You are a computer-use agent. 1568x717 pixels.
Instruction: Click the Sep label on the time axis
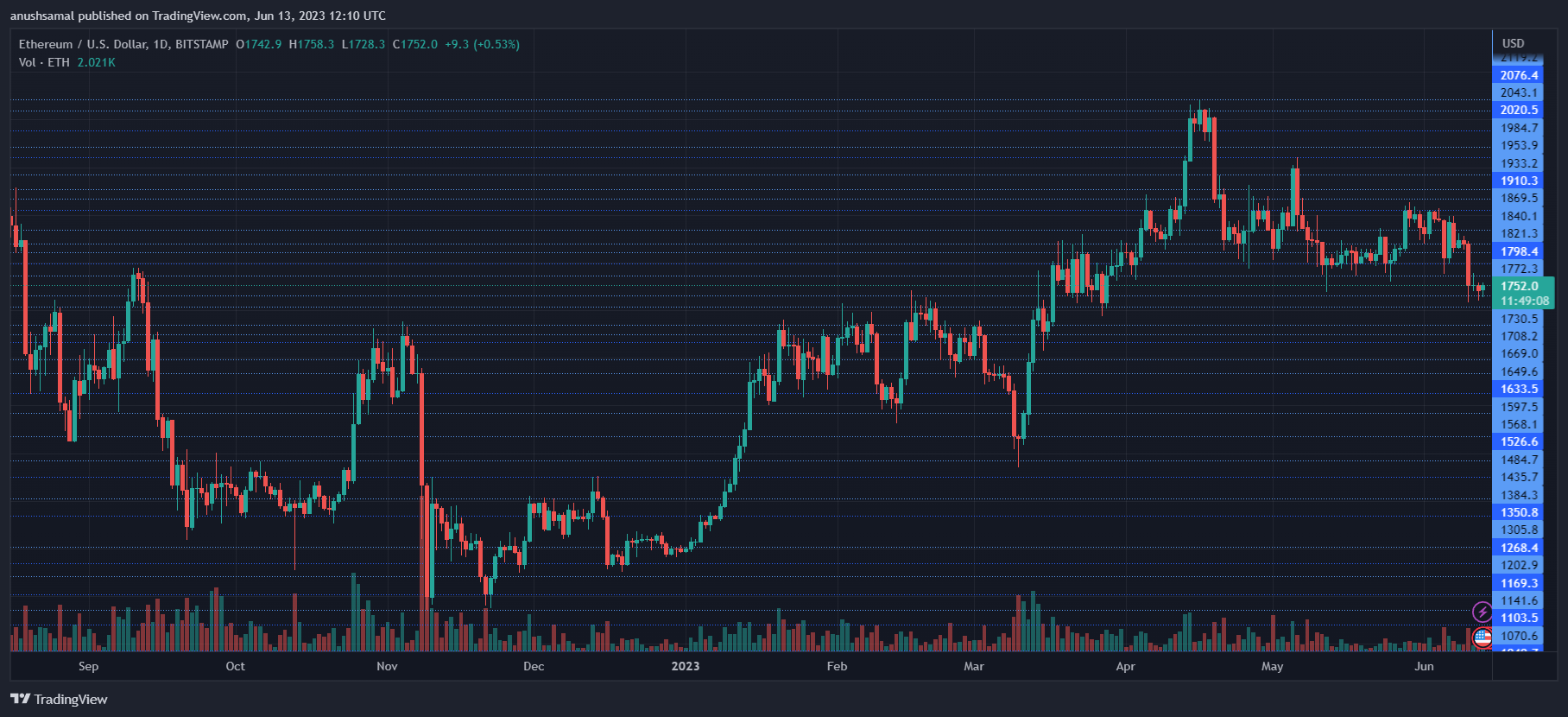(88, 666)
